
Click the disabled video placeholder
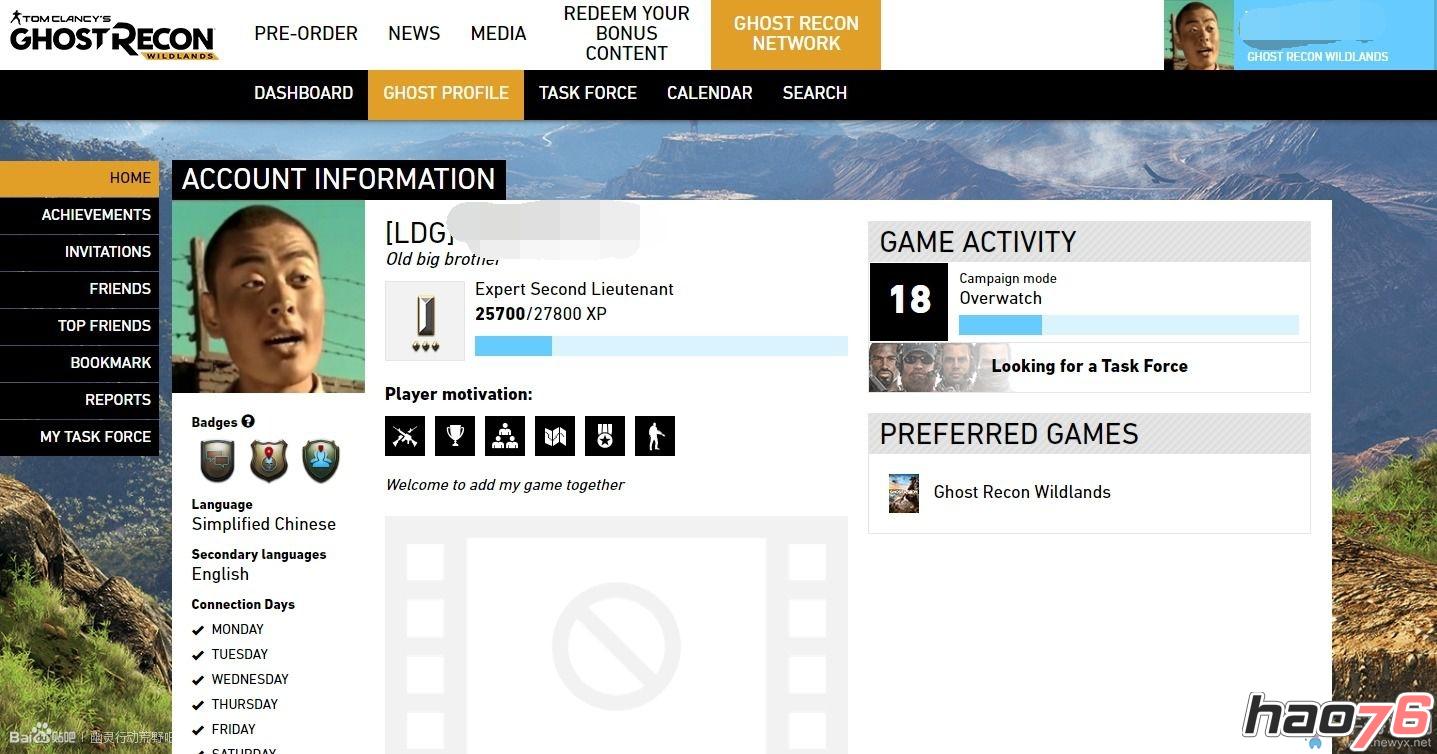click(616, 635)
